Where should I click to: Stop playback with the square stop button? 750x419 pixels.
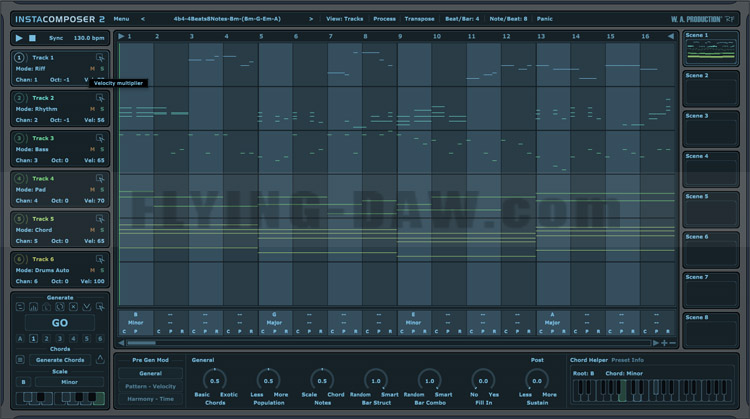[32, 38]
